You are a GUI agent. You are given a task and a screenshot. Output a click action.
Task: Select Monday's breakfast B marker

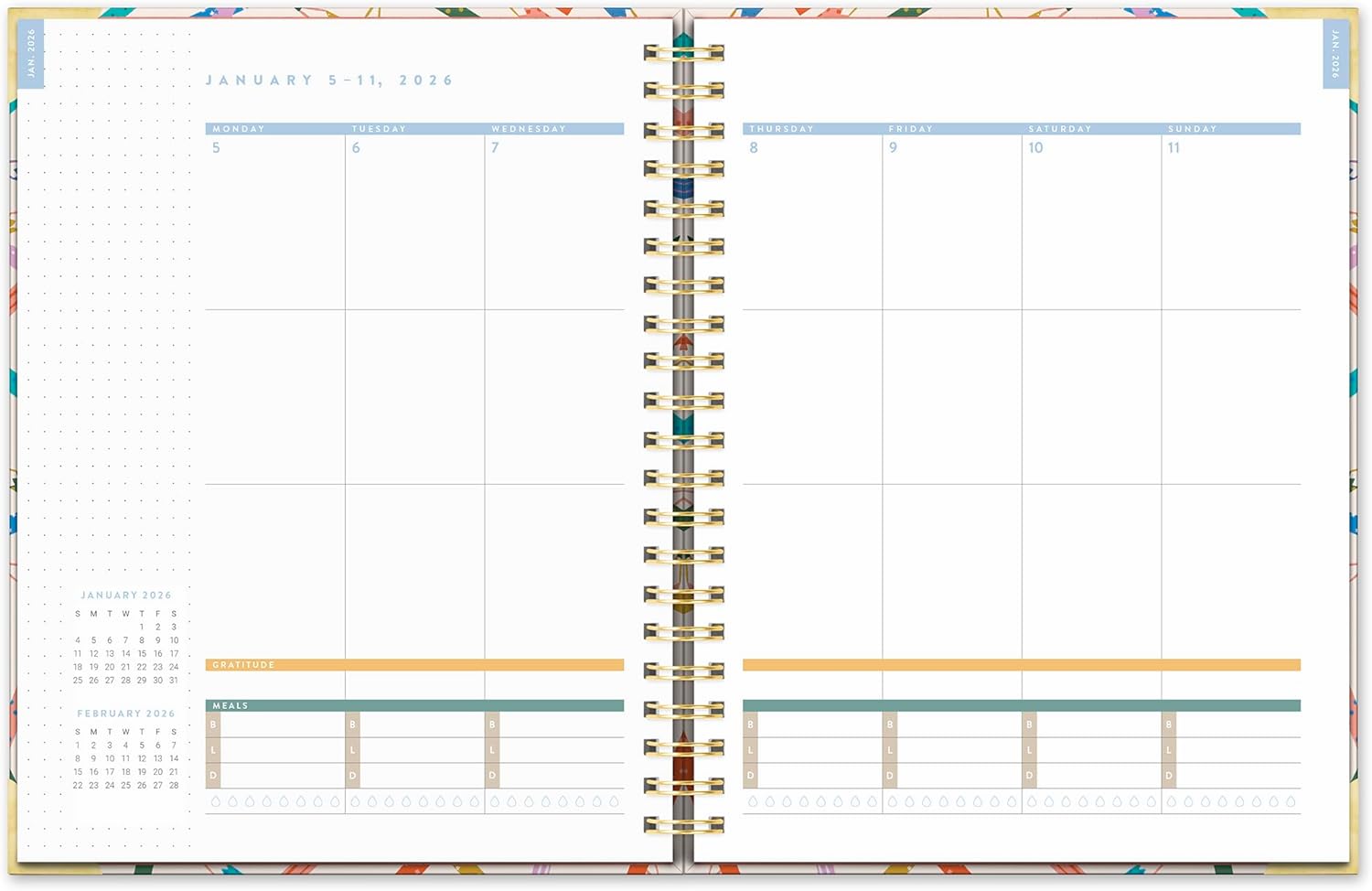point(213,725)
